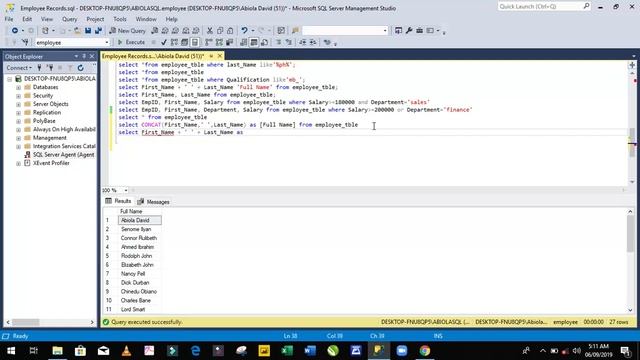Expand the Databases tree node
The image size is (640, 360).
coord(18,87)
